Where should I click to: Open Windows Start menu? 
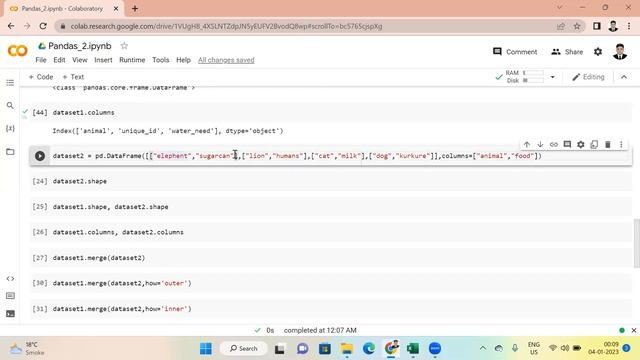[206, 348]
